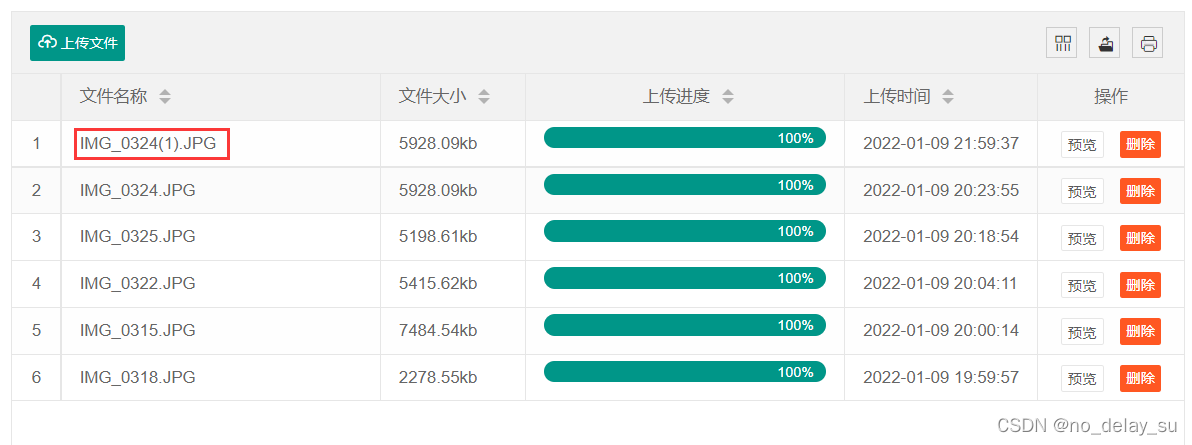This screenshot has width=1192, height=445.
Task: Click size cell 5415.62kb
Action: (438, 284)
